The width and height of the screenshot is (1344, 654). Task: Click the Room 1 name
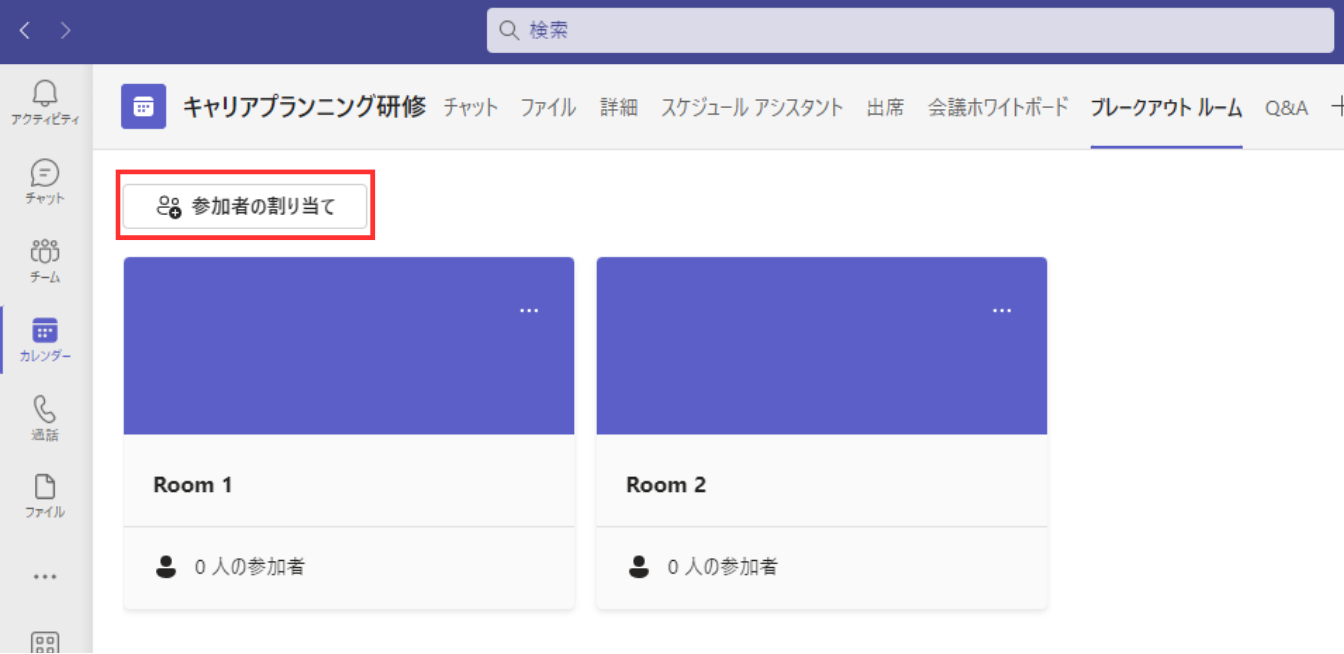(x=193, y=485)
